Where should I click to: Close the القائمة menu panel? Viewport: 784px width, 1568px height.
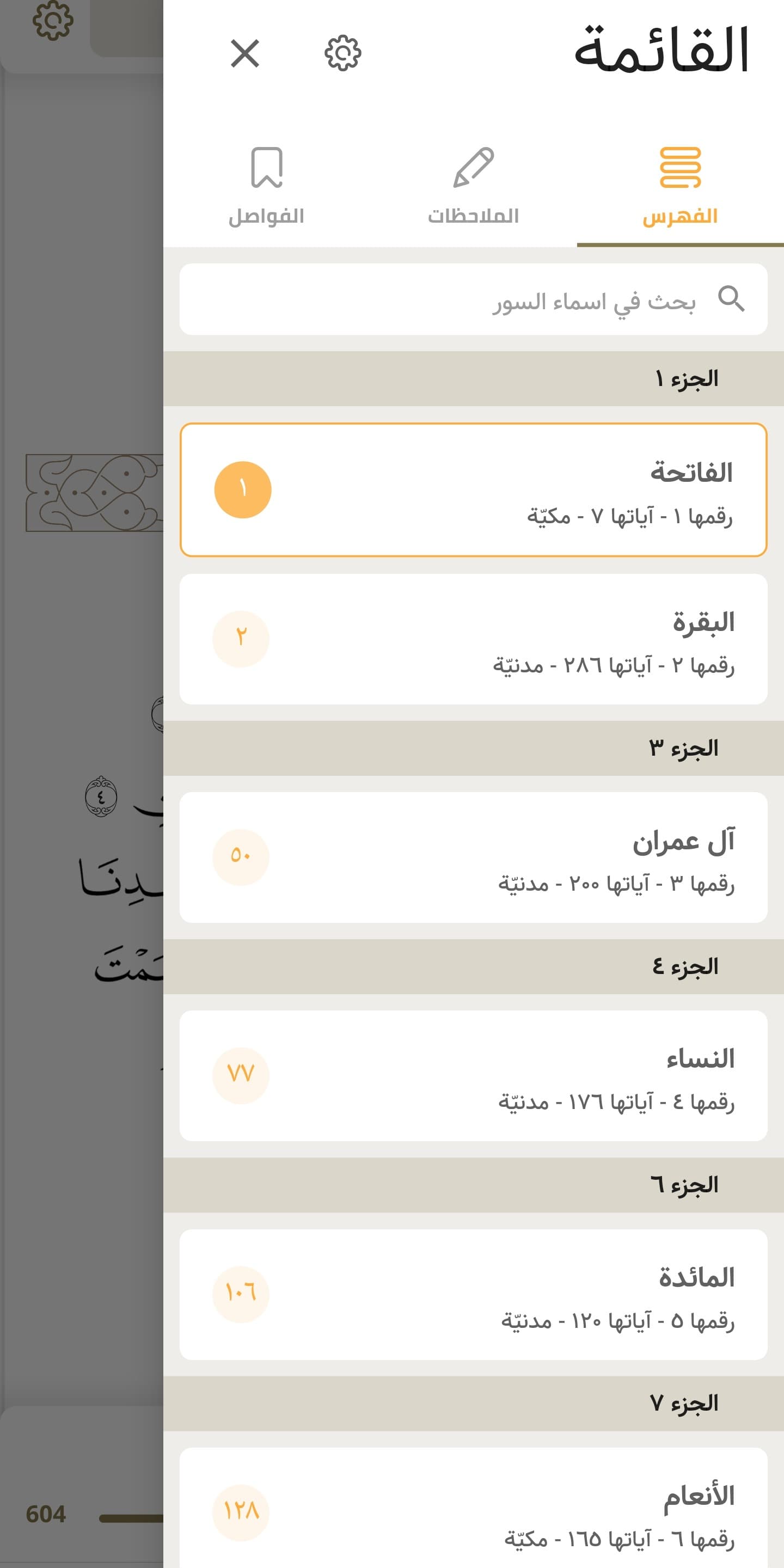coord(244,53)
